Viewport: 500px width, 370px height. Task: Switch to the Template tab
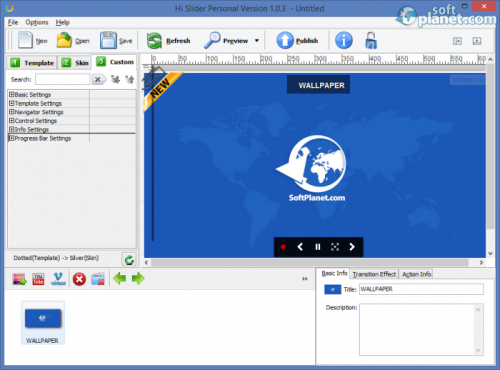tap(32, 63)
